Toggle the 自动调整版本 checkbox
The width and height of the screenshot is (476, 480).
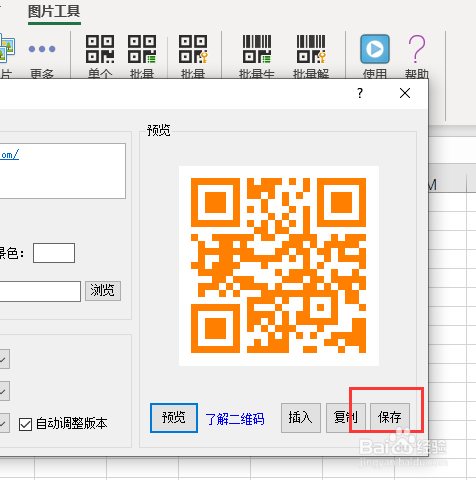(x=25, y=424)
